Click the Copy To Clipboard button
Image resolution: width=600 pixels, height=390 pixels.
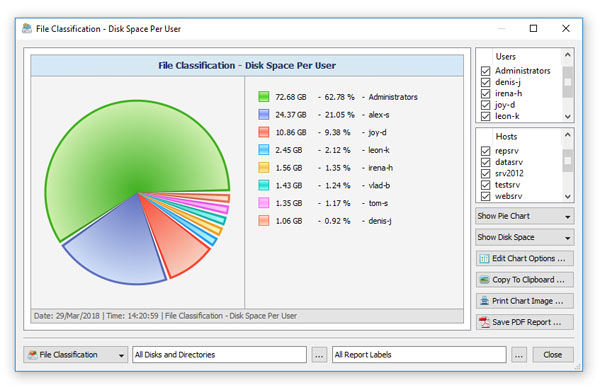525,280
